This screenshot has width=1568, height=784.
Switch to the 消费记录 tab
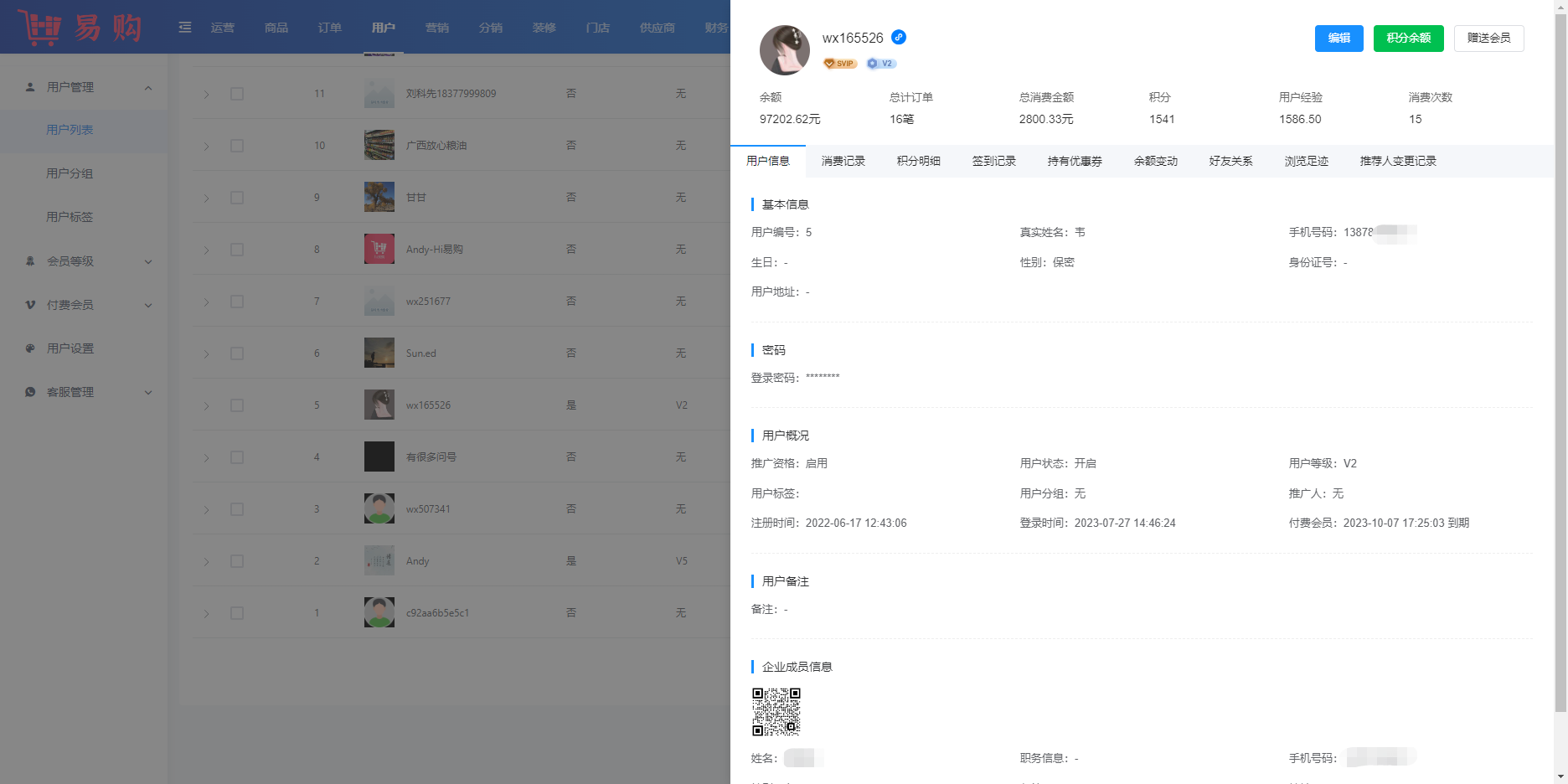click(x=843, y=161)
